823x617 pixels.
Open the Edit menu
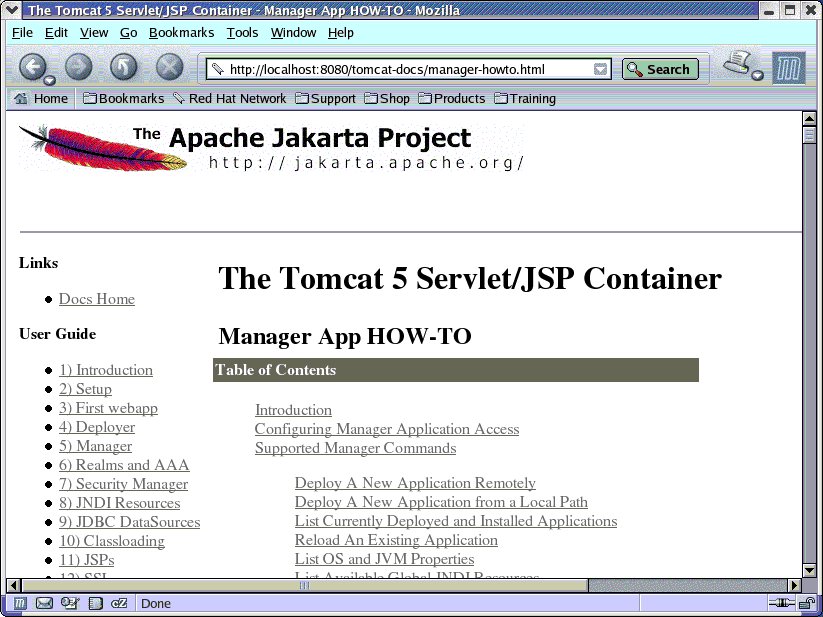[x=56, y=33]
